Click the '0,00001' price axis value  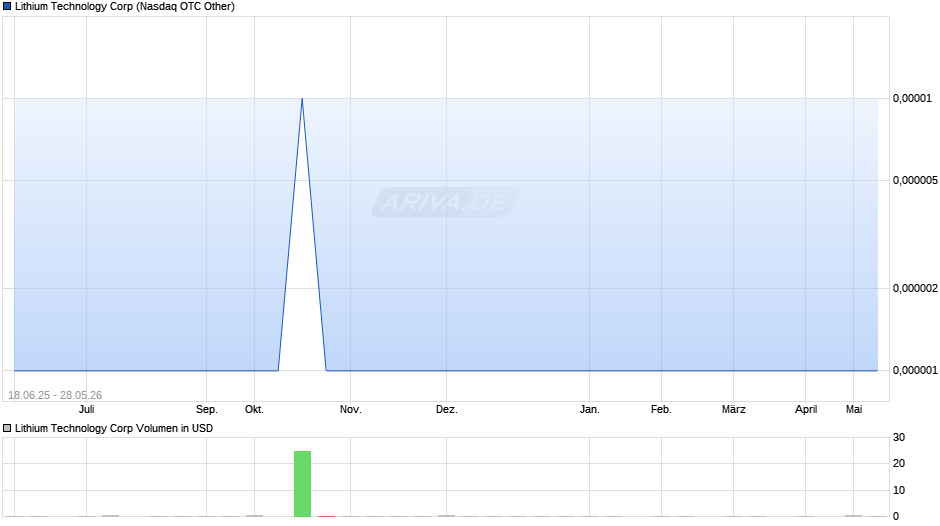click(x=912, y=98)
